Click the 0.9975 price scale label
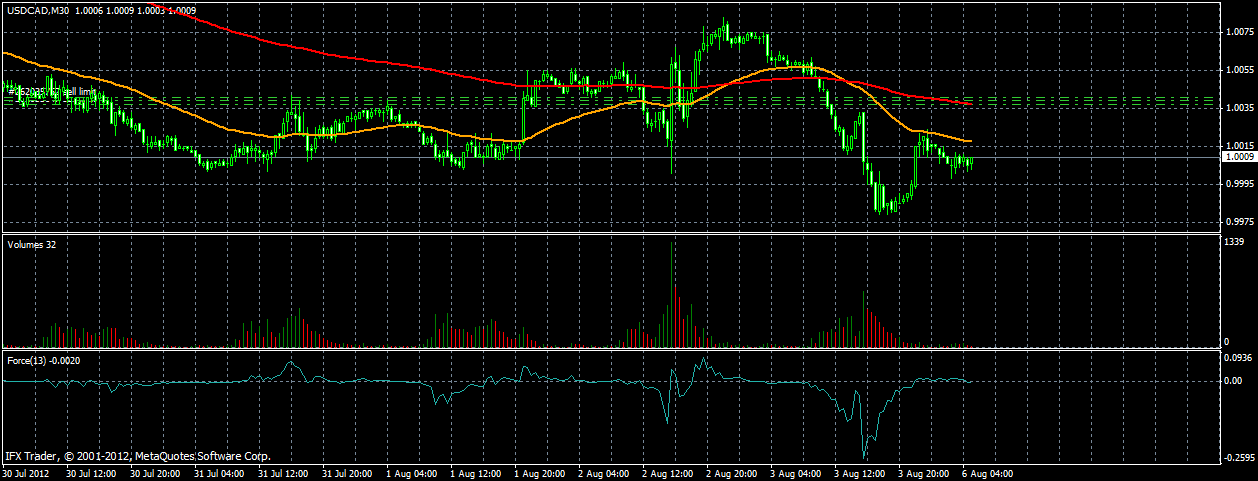Screen dimensions: 1258x481 1240,222
